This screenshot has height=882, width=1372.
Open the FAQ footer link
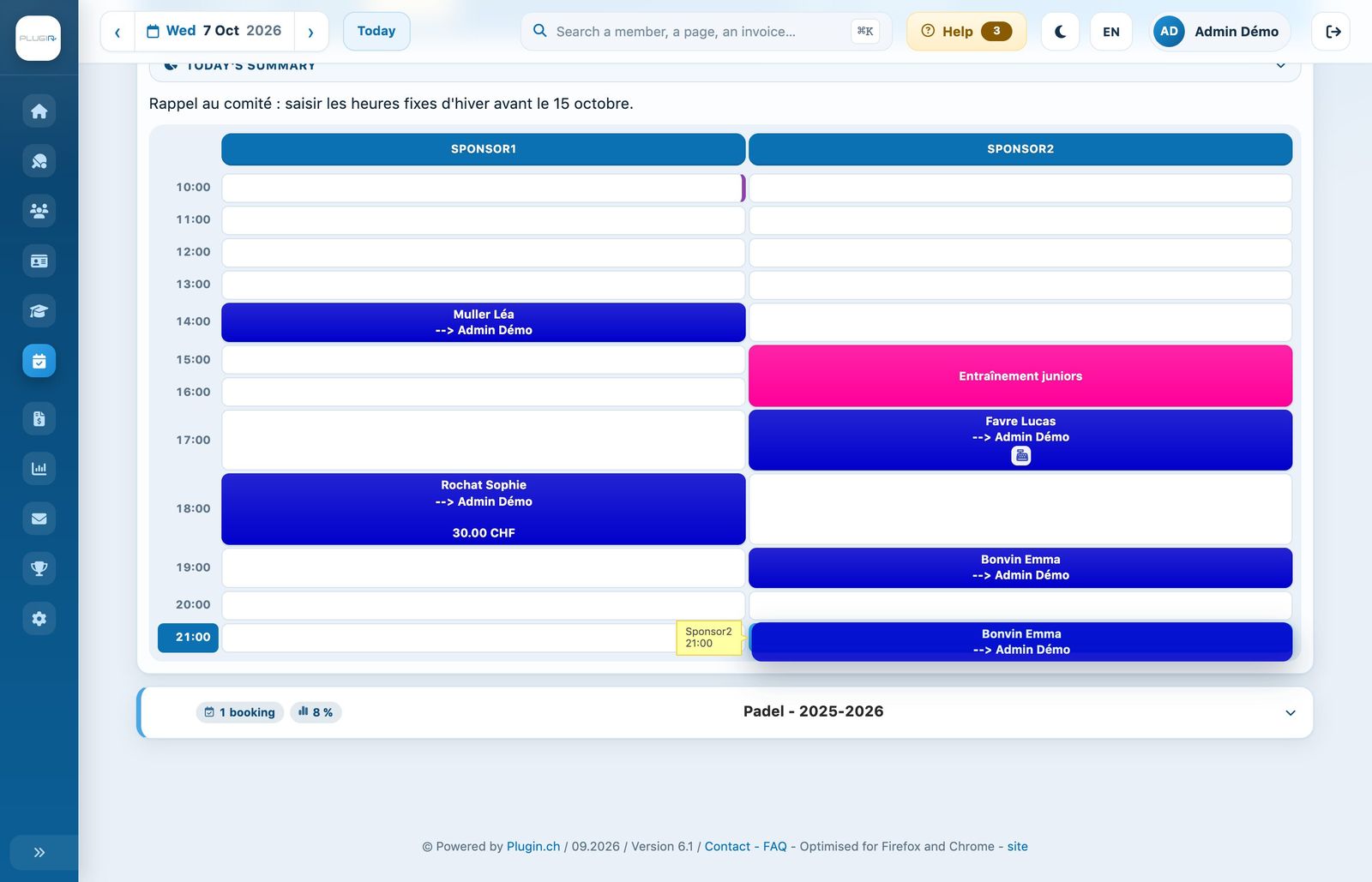click(775, 847)
